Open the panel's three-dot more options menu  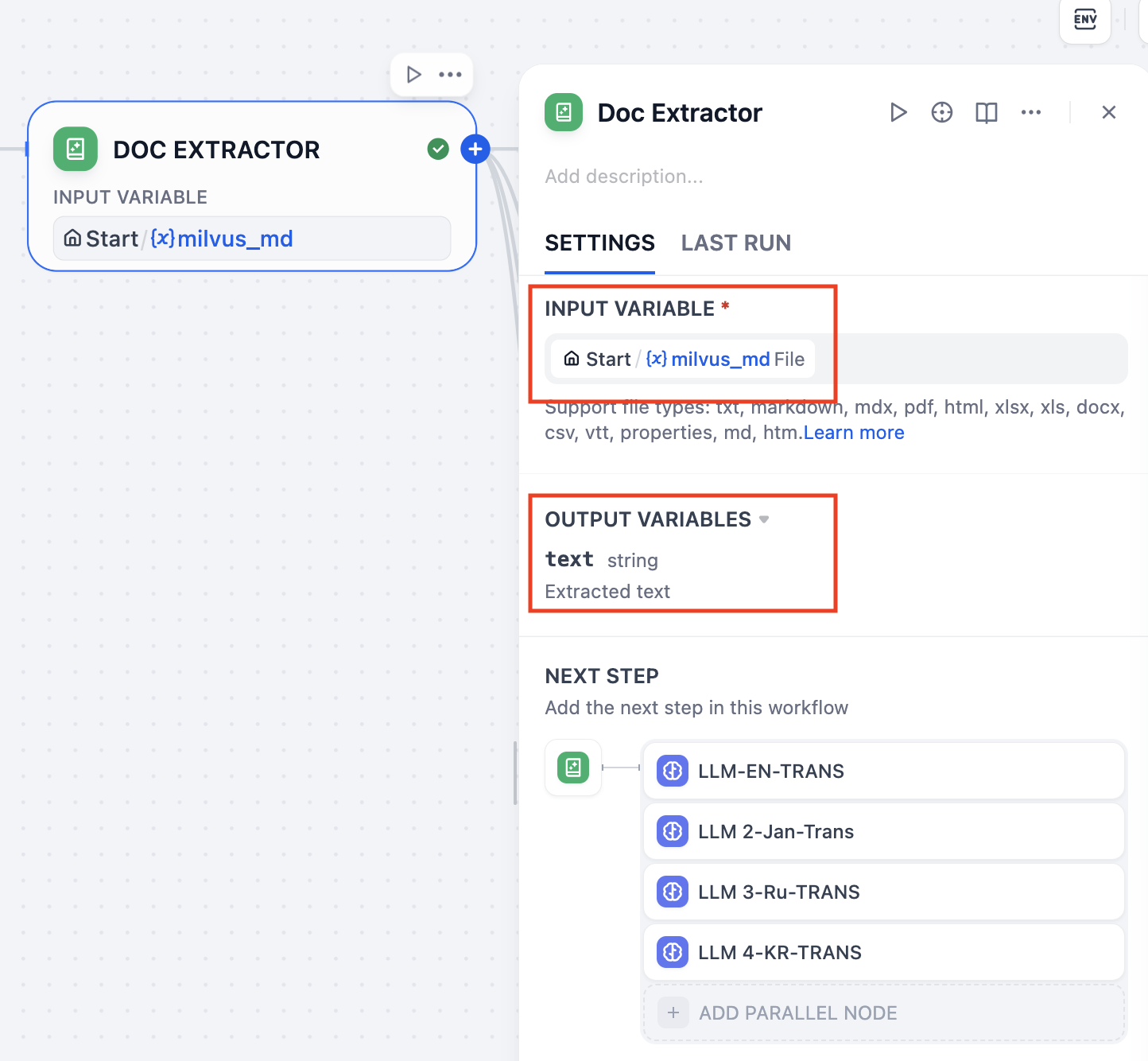tap(1031, 113)
